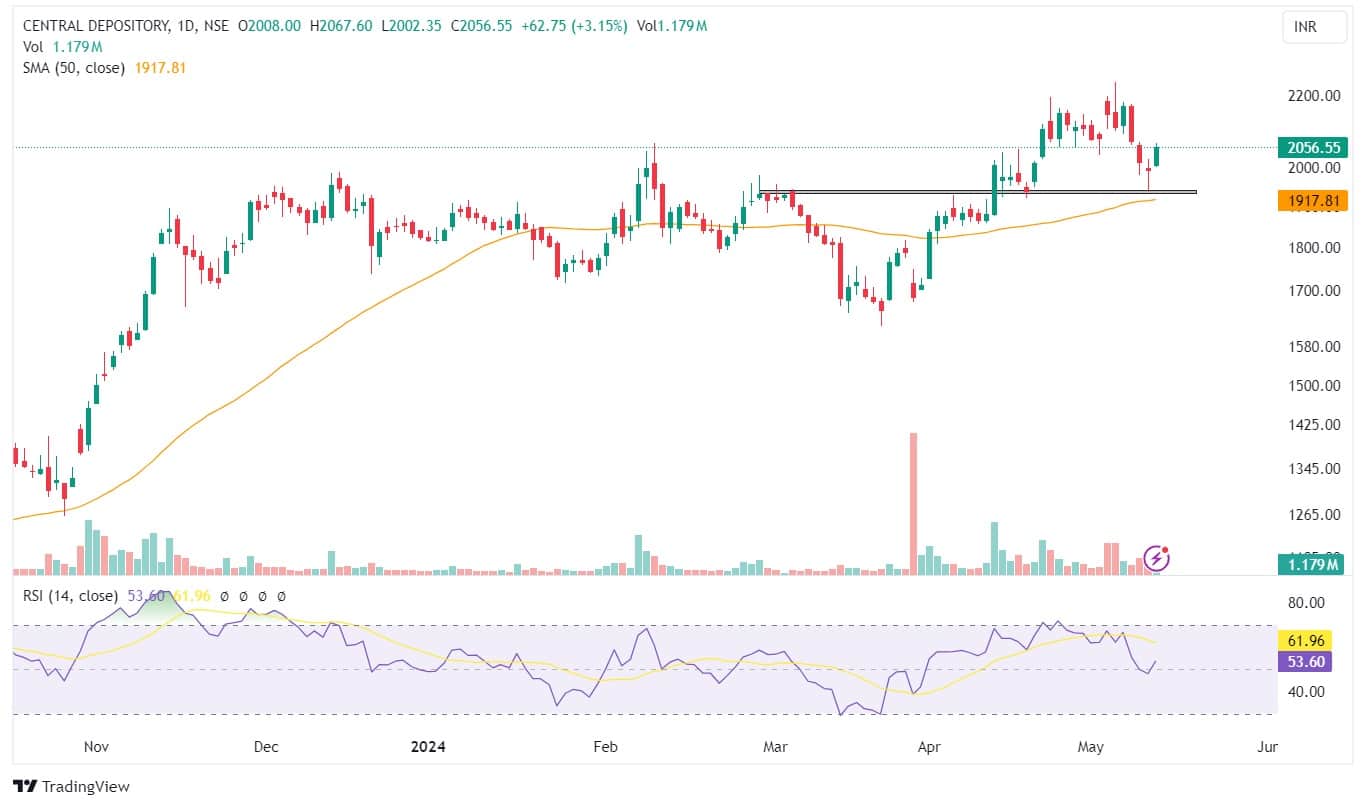Click the TradingView logo
This screenshot has width=1366, height=808.
71,786
